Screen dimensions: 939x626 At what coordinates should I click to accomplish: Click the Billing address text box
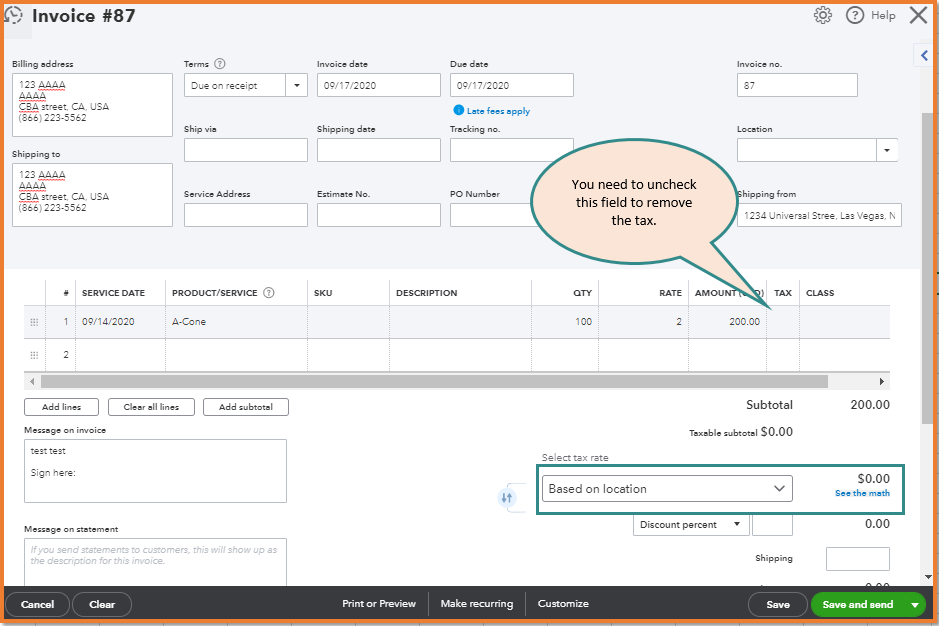(x=92, y=105)
